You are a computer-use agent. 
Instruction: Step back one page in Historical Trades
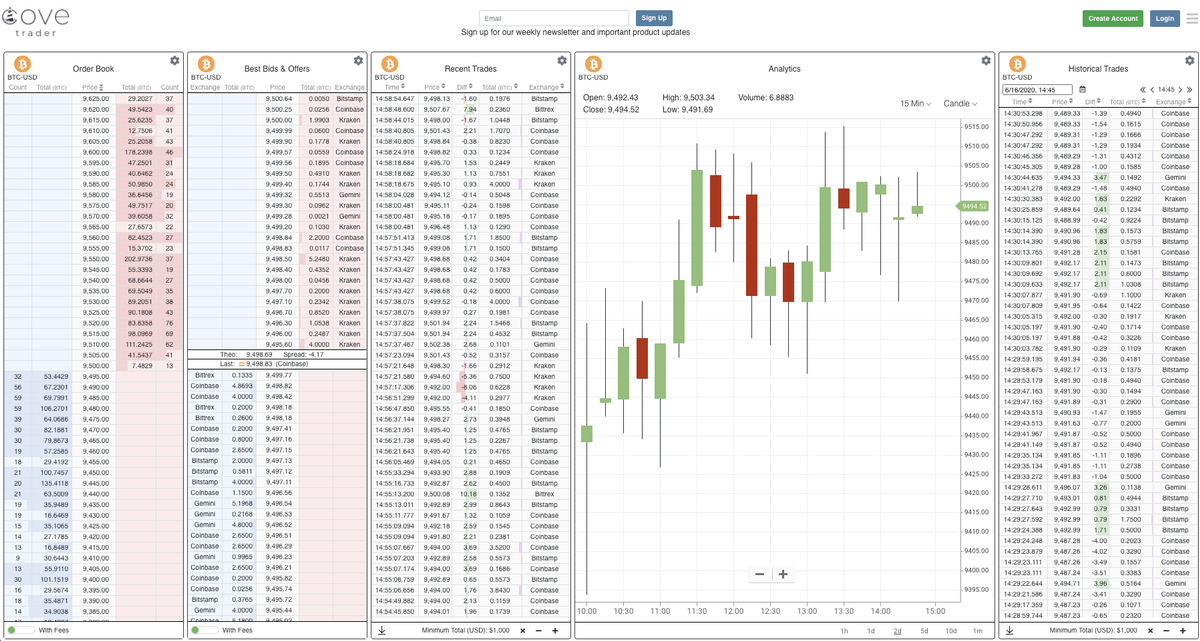[x=1154, y=90]
